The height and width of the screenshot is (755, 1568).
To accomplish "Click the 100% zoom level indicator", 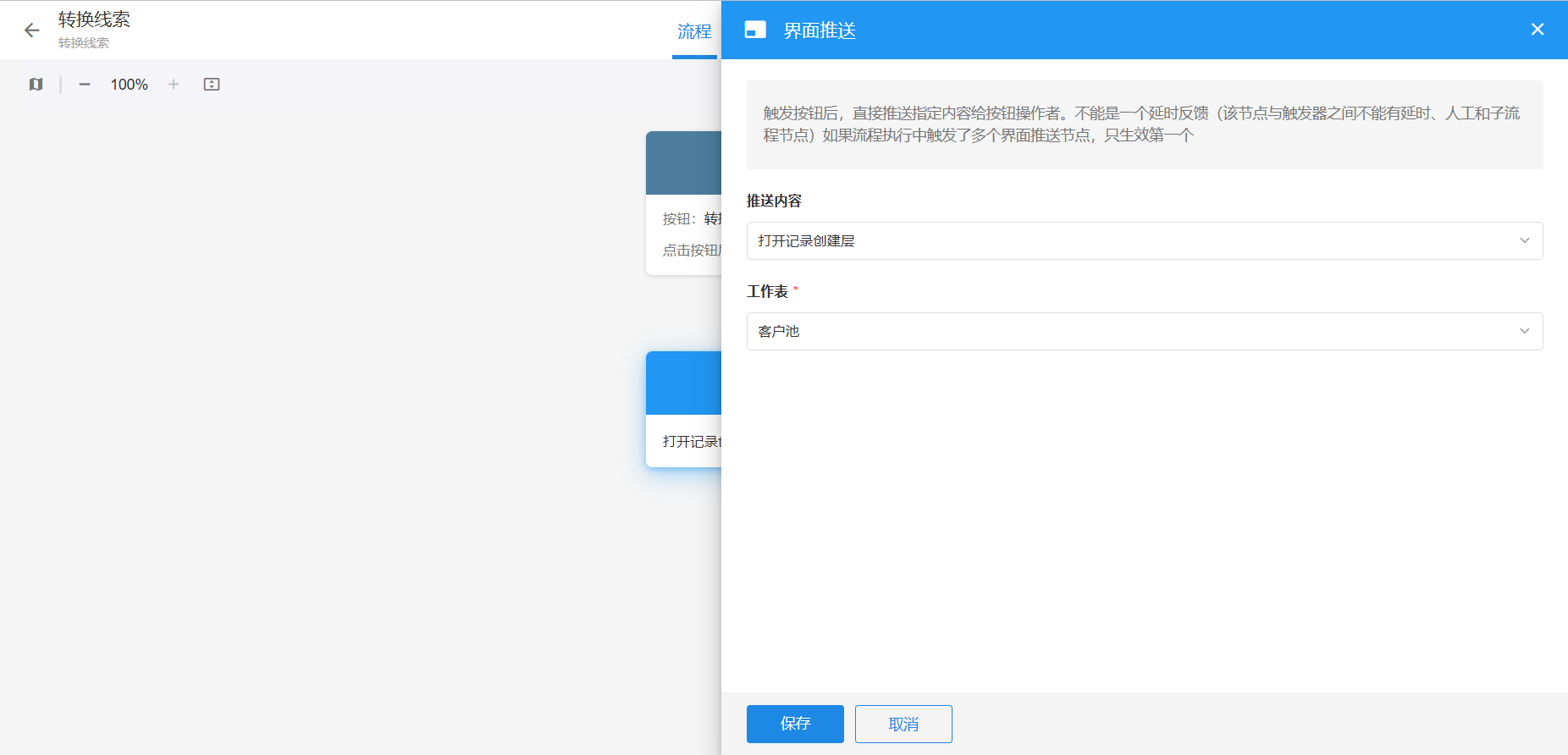I will point(129,85).
